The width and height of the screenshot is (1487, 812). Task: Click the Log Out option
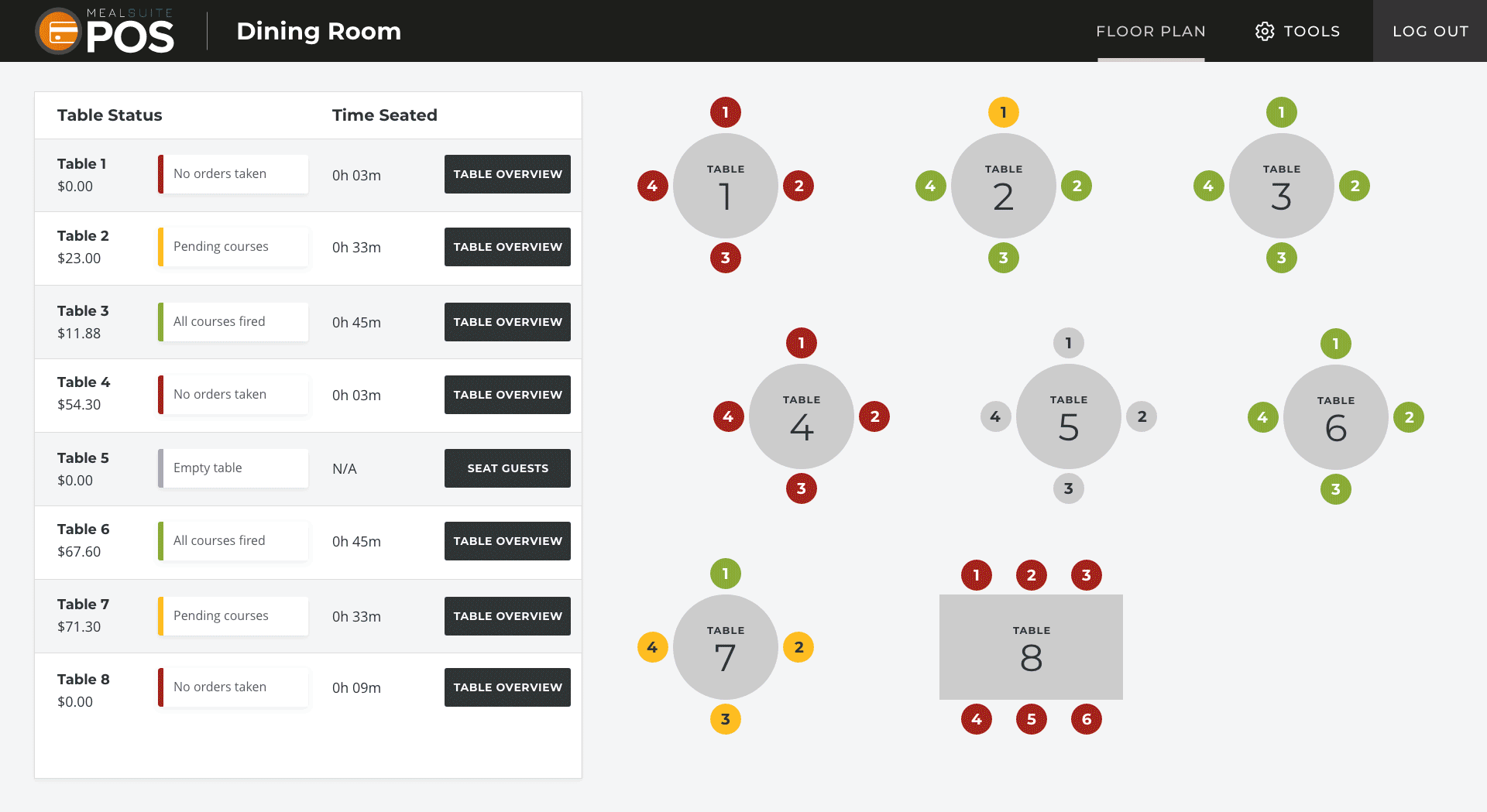click(1430, 31)
